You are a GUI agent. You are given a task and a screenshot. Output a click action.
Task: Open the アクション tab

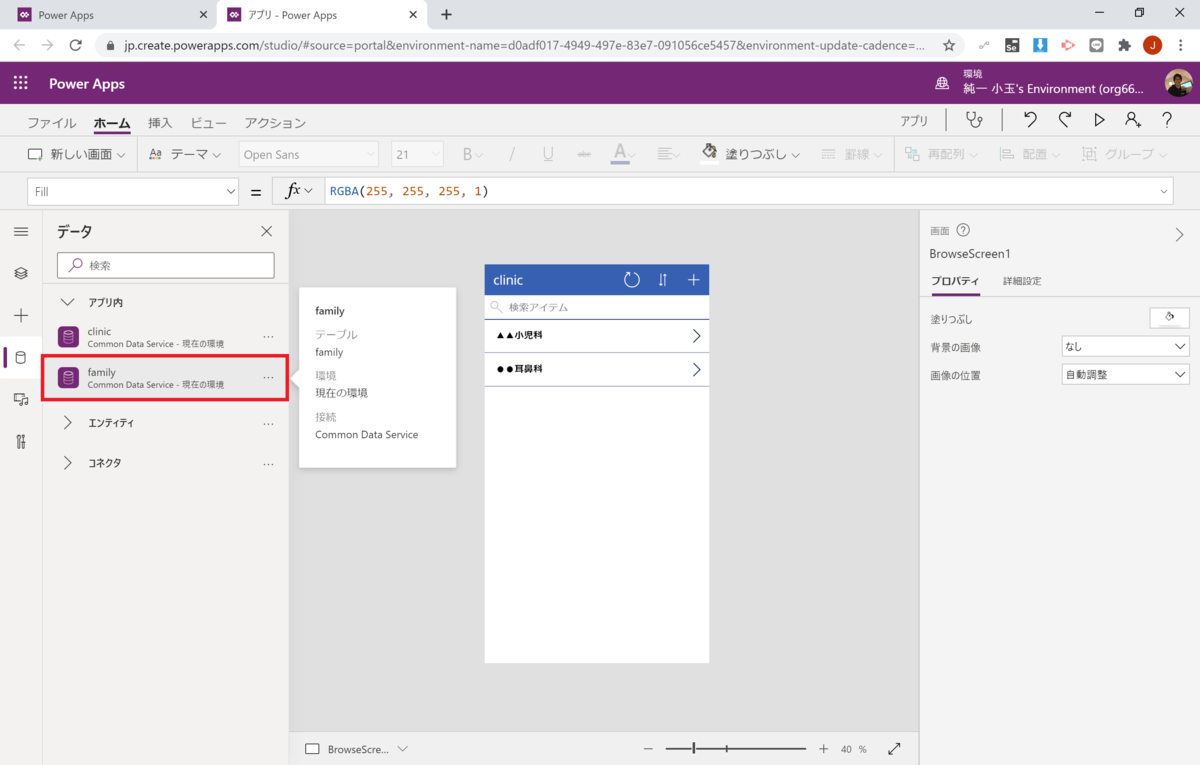275,123
